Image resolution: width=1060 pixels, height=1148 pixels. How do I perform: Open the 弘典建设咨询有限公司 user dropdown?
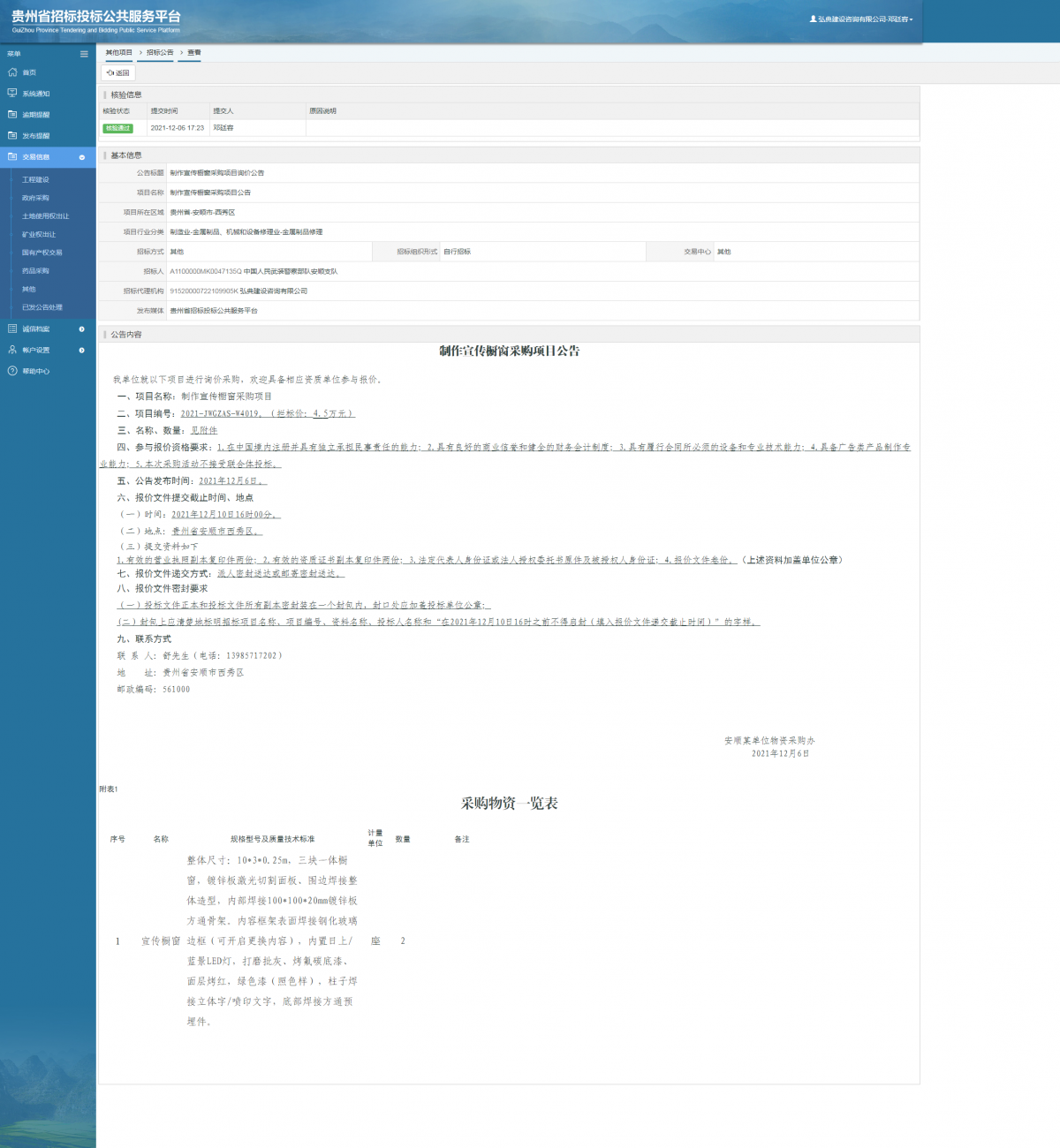click(861, 19)
